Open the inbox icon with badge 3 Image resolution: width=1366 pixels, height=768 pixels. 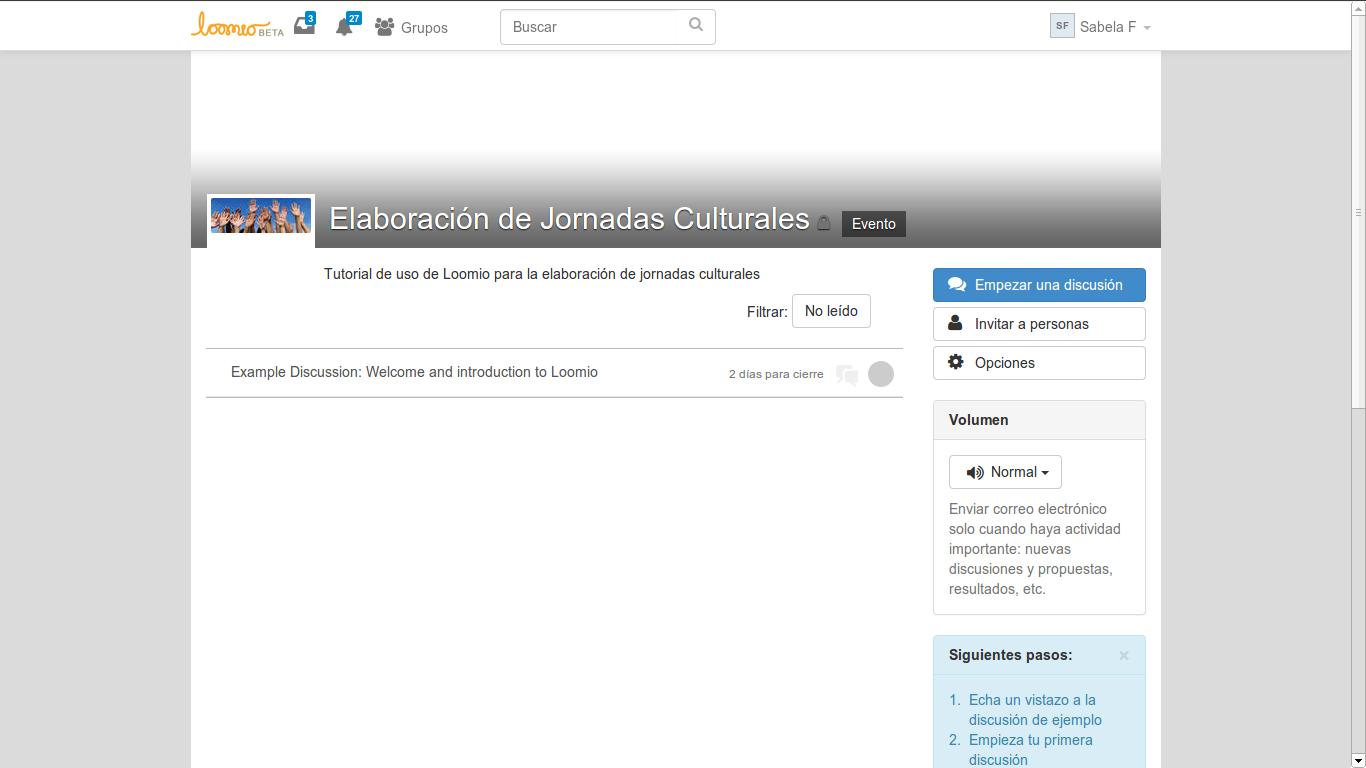304,27
